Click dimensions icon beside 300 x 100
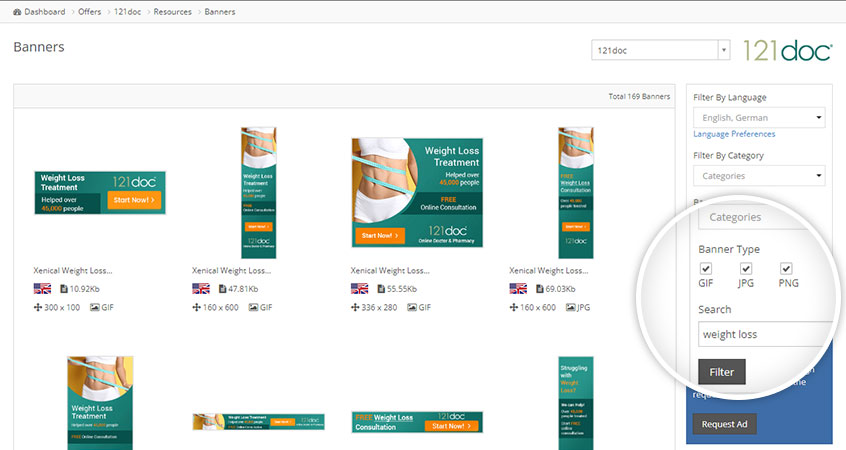 [38, 307]
